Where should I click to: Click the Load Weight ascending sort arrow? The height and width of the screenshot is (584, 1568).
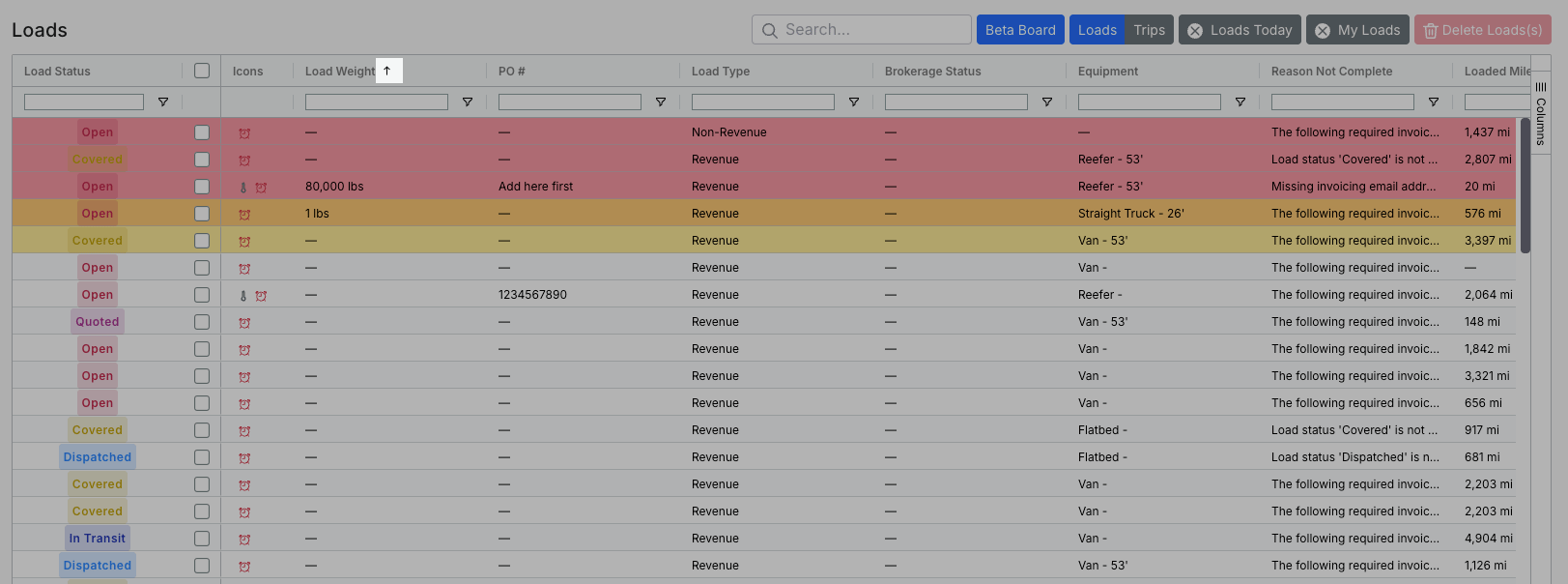click(387, 71)
